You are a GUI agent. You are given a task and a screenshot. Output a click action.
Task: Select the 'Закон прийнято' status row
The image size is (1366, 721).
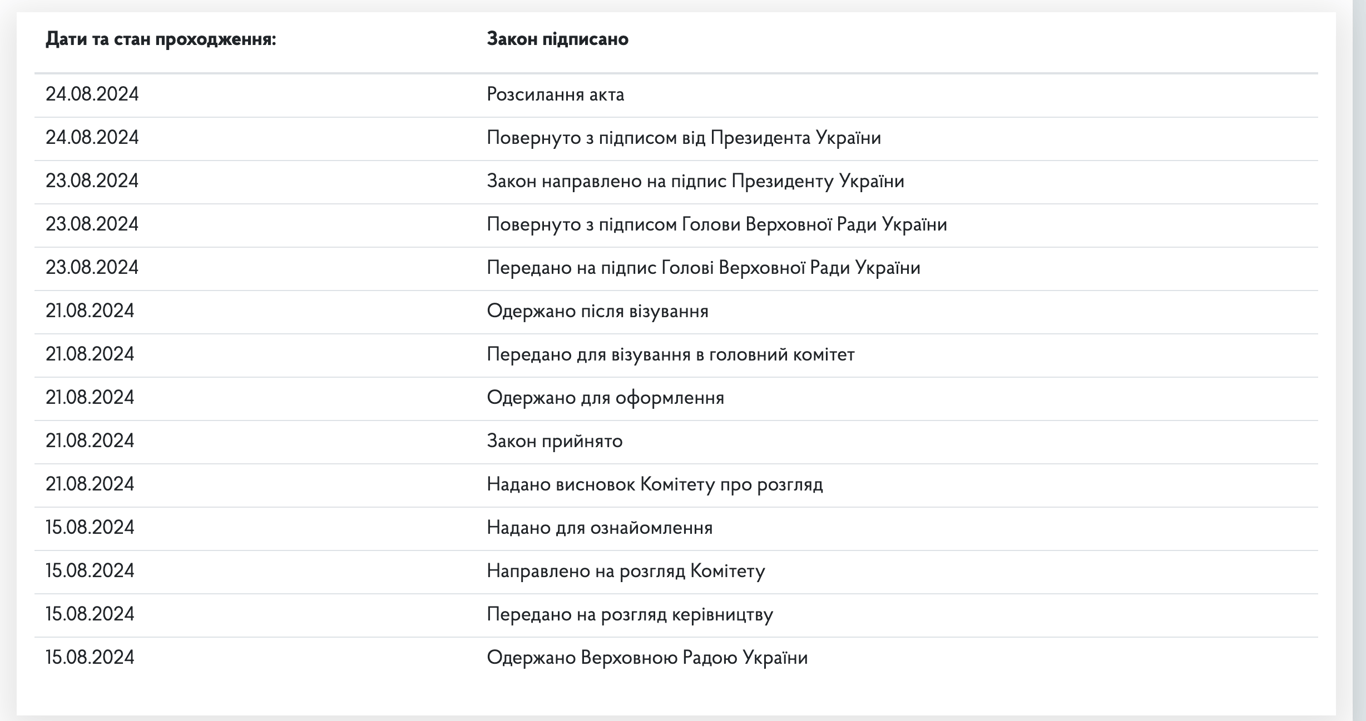pyautogui.click(x=554, y=441)
